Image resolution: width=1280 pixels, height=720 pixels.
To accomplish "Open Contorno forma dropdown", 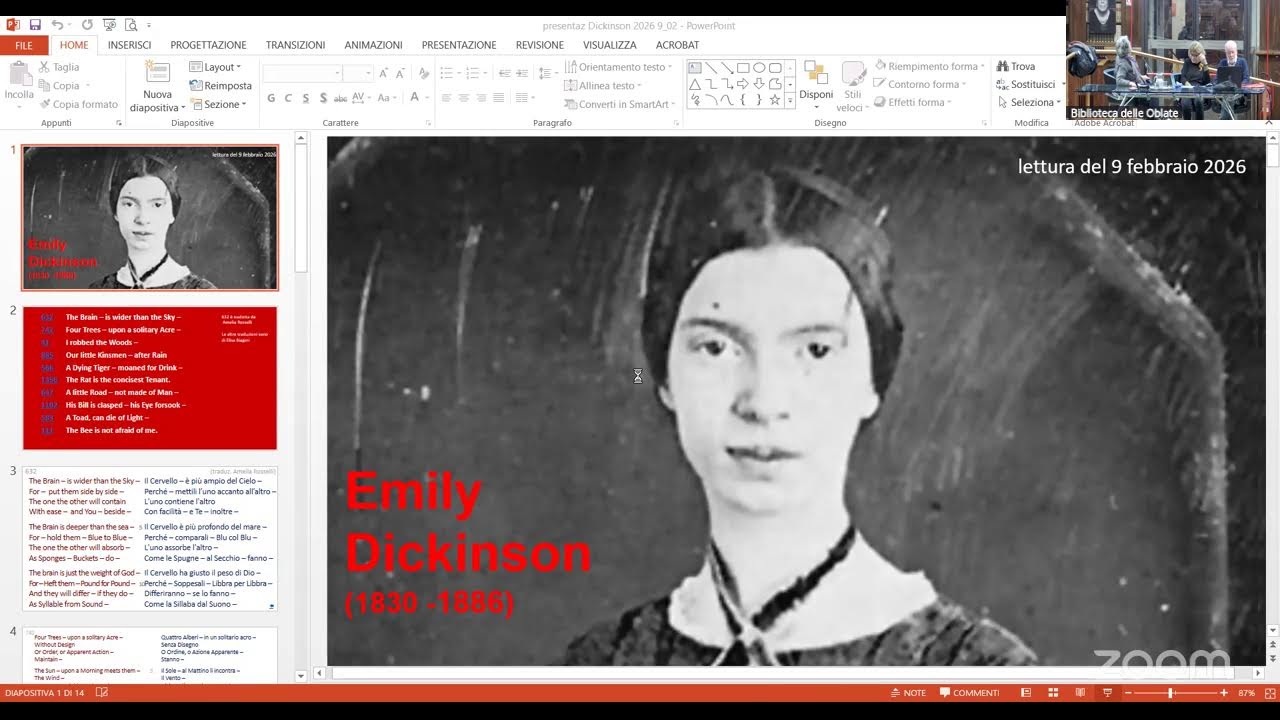I will (x=919, y=85).
